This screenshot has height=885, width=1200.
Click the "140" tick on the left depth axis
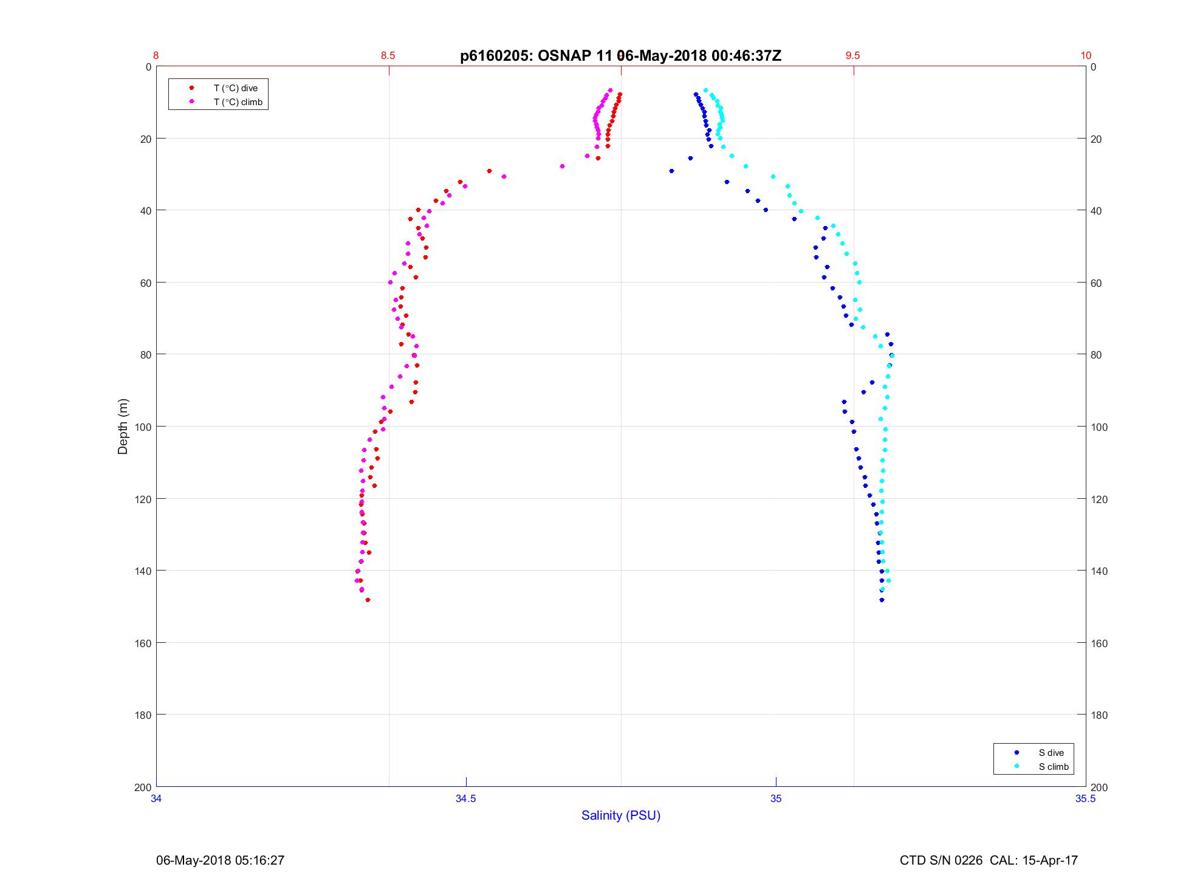click(x=143, y=571)
